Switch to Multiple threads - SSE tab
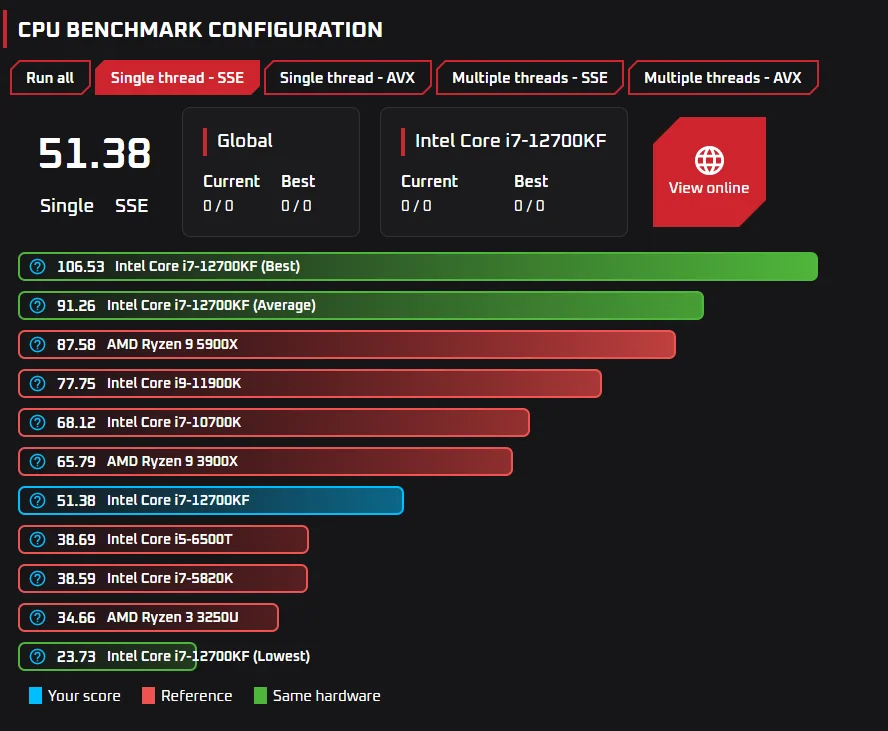 click(x=530, y=78)
